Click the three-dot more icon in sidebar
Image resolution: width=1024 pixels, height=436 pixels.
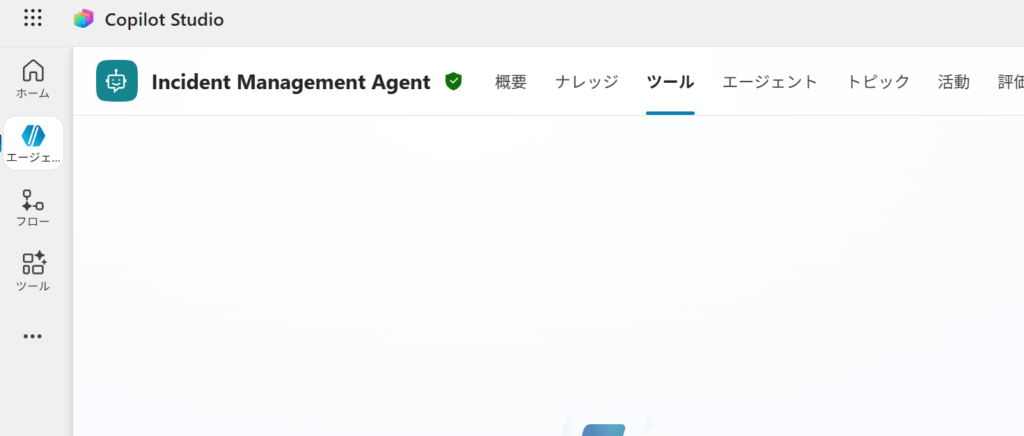[33, 337]
